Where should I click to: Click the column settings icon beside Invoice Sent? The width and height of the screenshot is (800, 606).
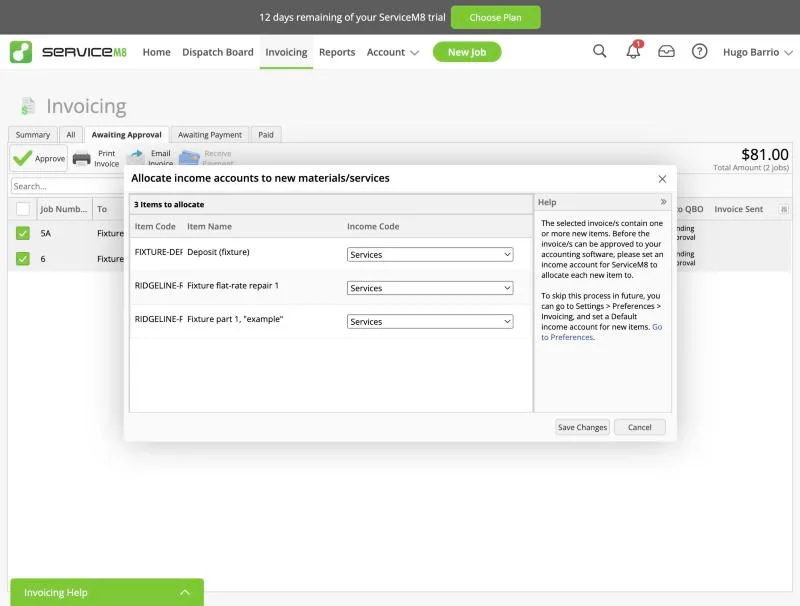(x=784, y=209)
